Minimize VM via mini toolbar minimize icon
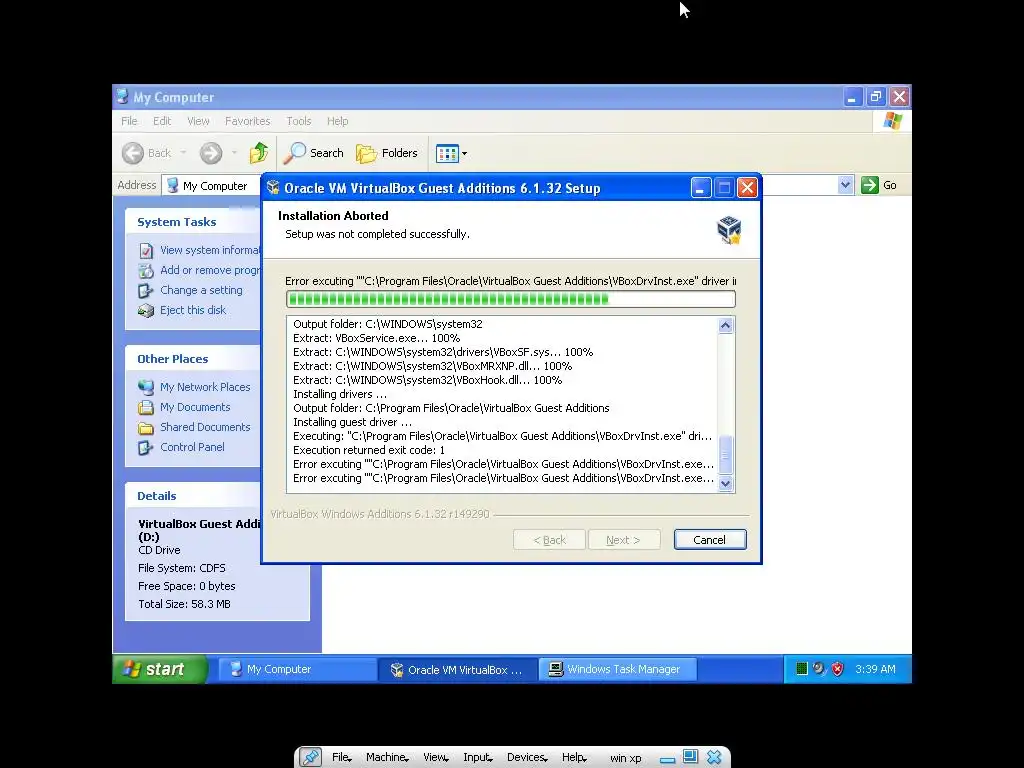 coord(667,760)
